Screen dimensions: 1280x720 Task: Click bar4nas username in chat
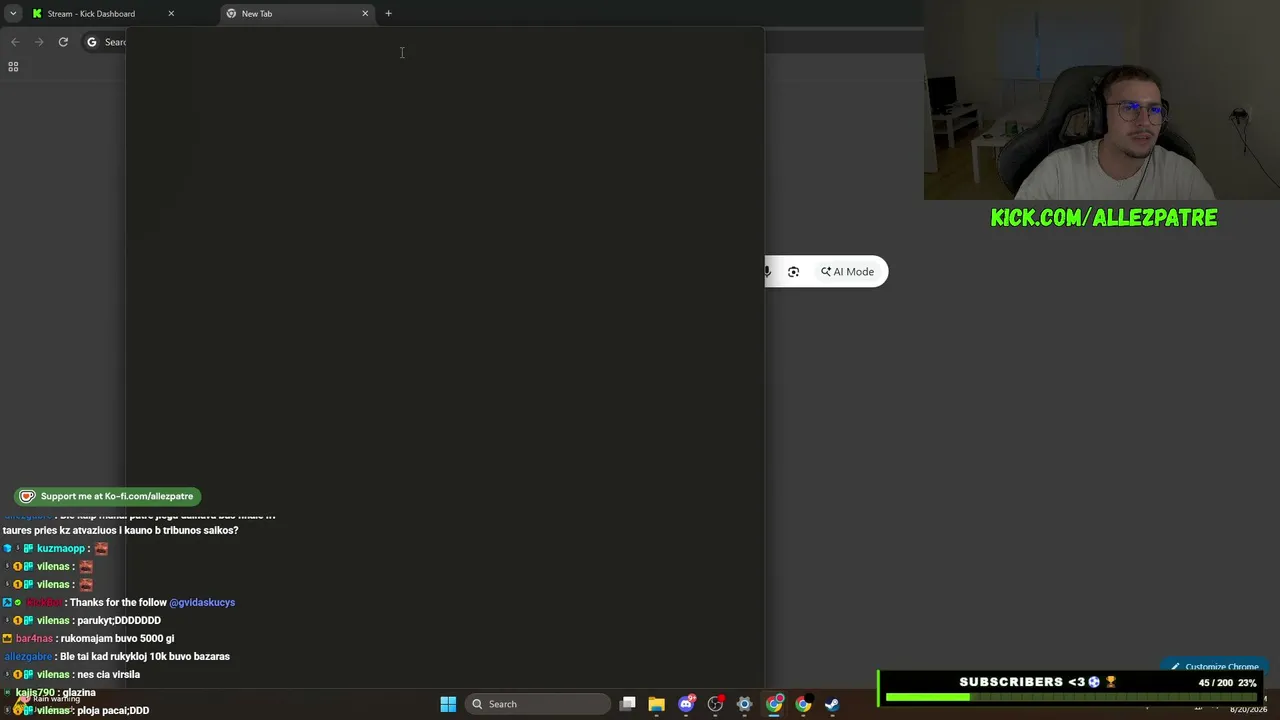click(34, 638)
